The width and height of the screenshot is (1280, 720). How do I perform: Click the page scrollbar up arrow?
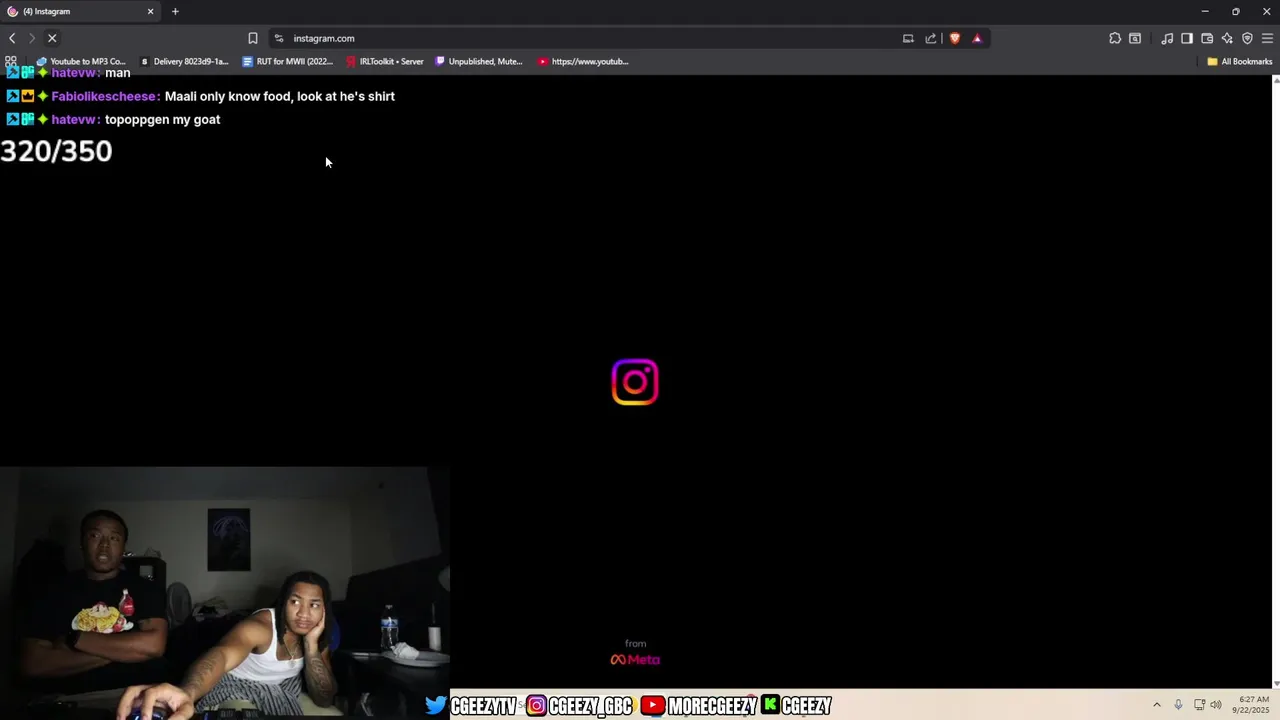1275,80
